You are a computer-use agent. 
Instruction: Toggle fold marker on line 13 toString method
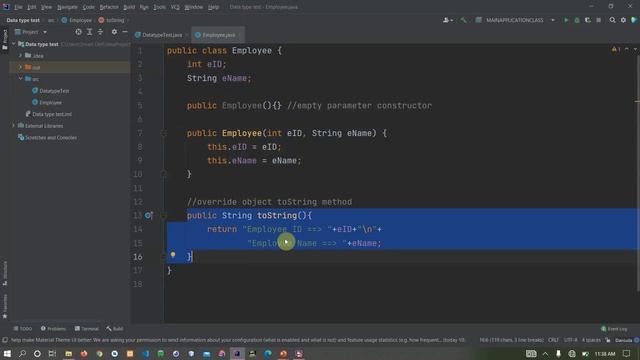(164, 216)
